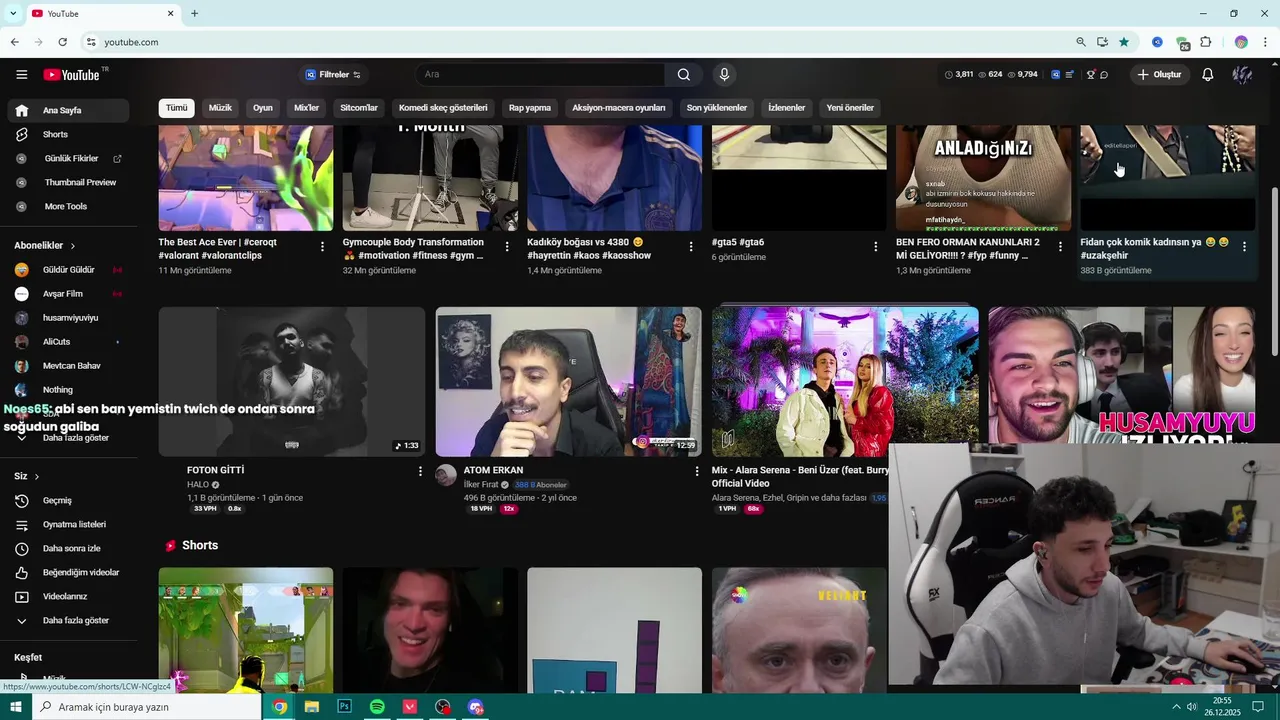
Task: Open More Tools in the sidebar
Action: 67,206
